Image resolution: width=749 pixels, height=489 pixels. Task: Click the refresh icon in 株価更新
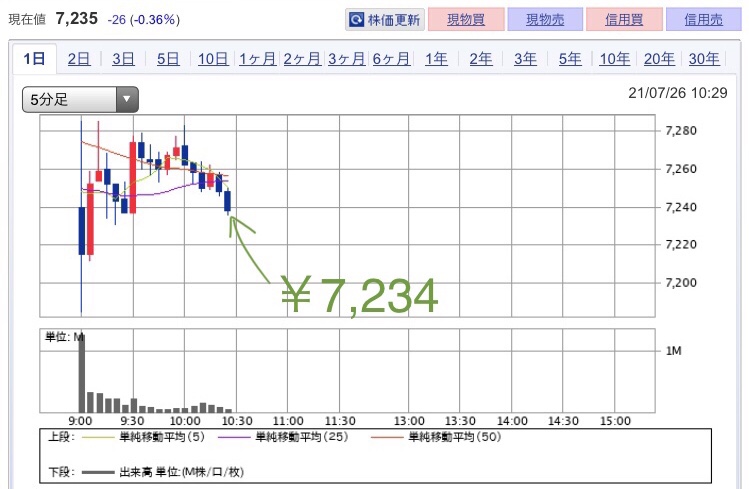pyautogui.click(x=356, y=20)
